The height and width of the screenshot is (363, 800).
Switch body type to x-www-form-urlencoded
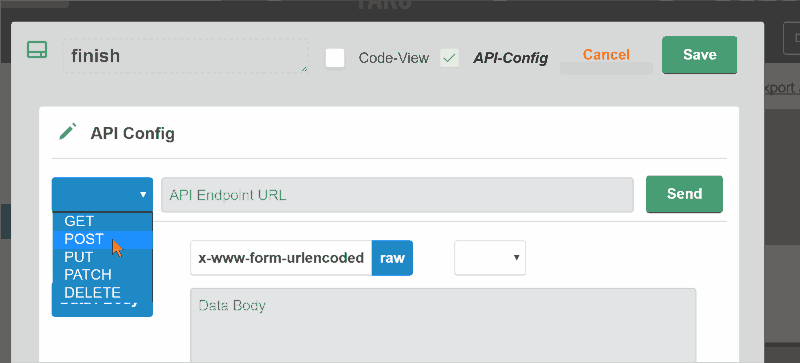tap(281, 258)
